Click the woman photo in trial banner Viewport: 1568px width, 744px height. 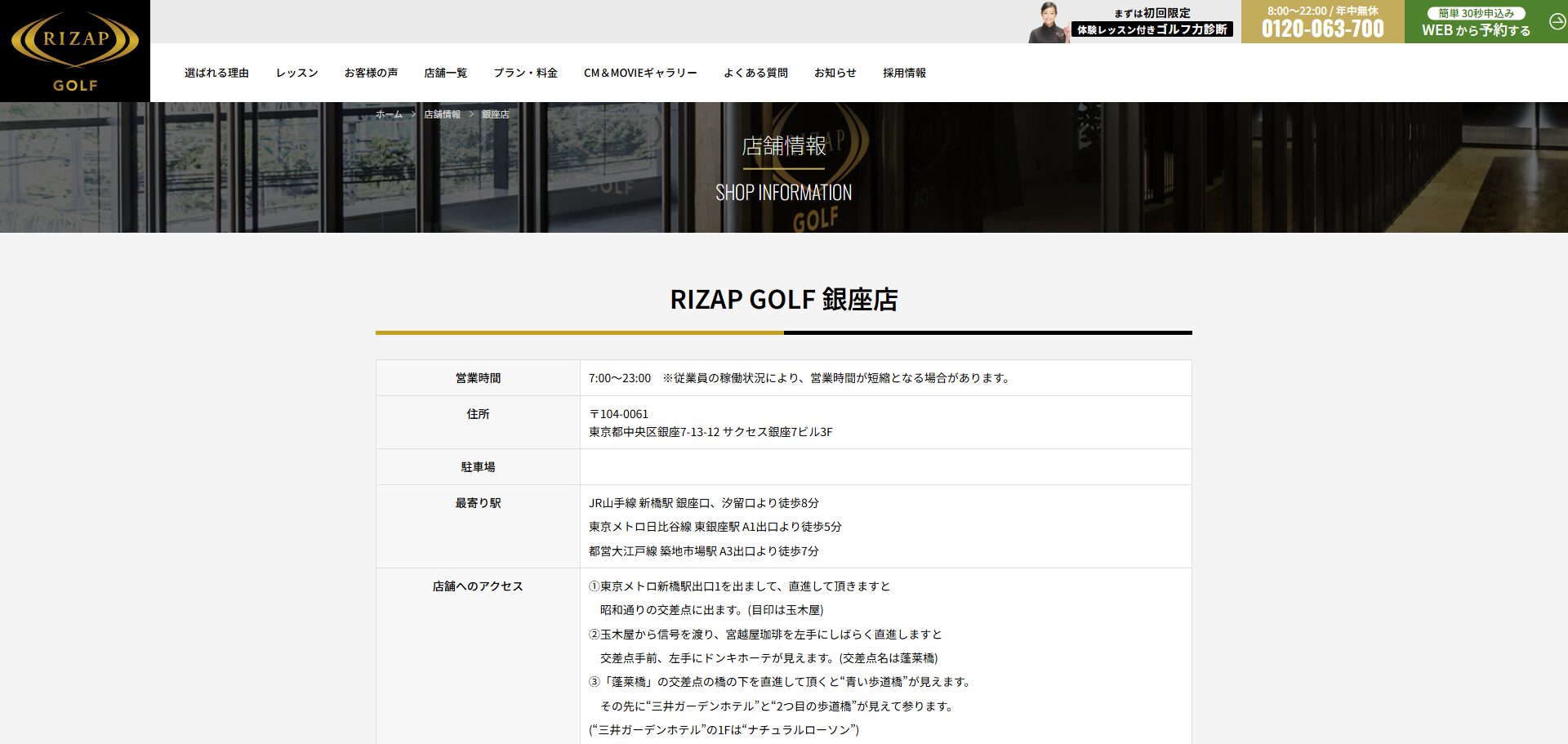(x=1049, y=22)
